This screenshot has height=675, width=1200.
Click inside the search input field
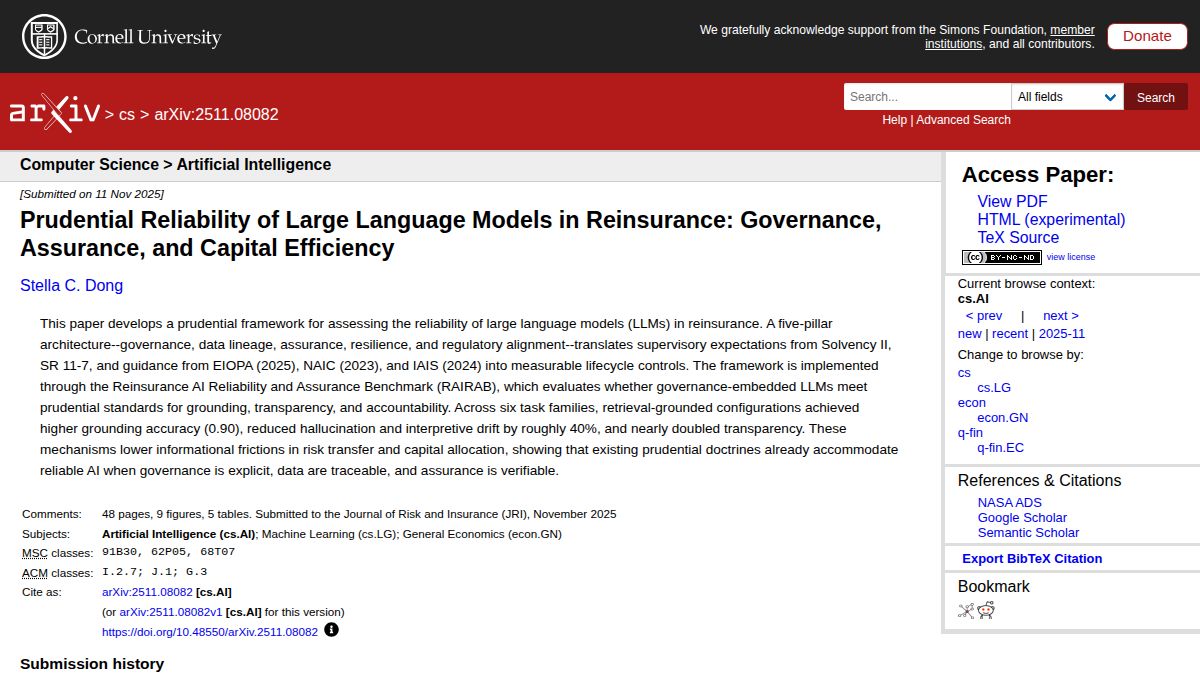[x=925, y=96]
